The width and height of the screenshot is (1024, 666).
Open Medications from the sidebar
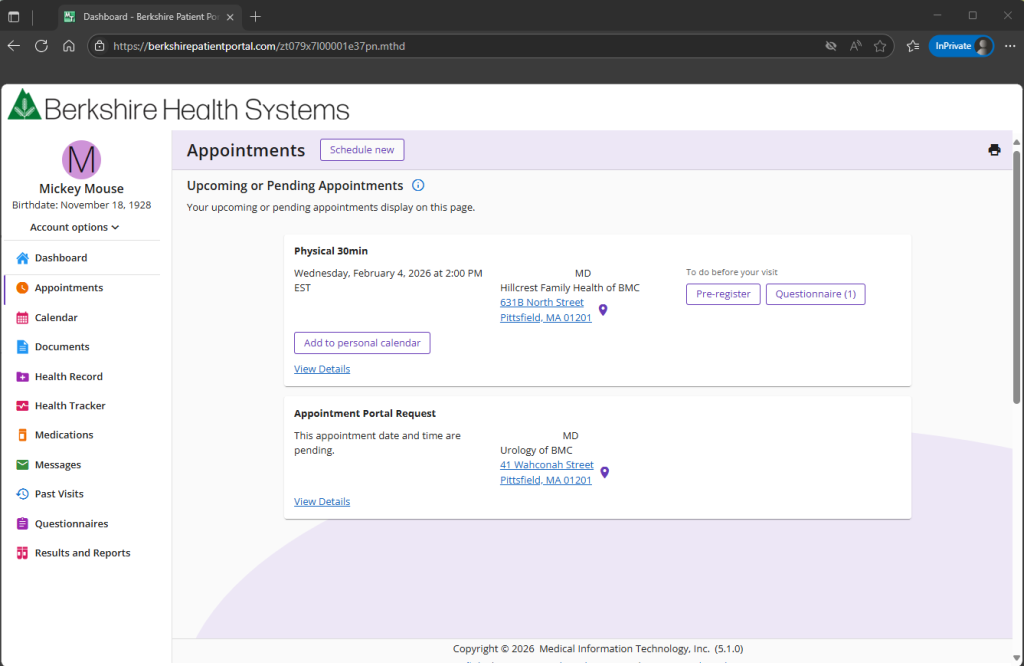pyautogui.click(x=63, y=435)
